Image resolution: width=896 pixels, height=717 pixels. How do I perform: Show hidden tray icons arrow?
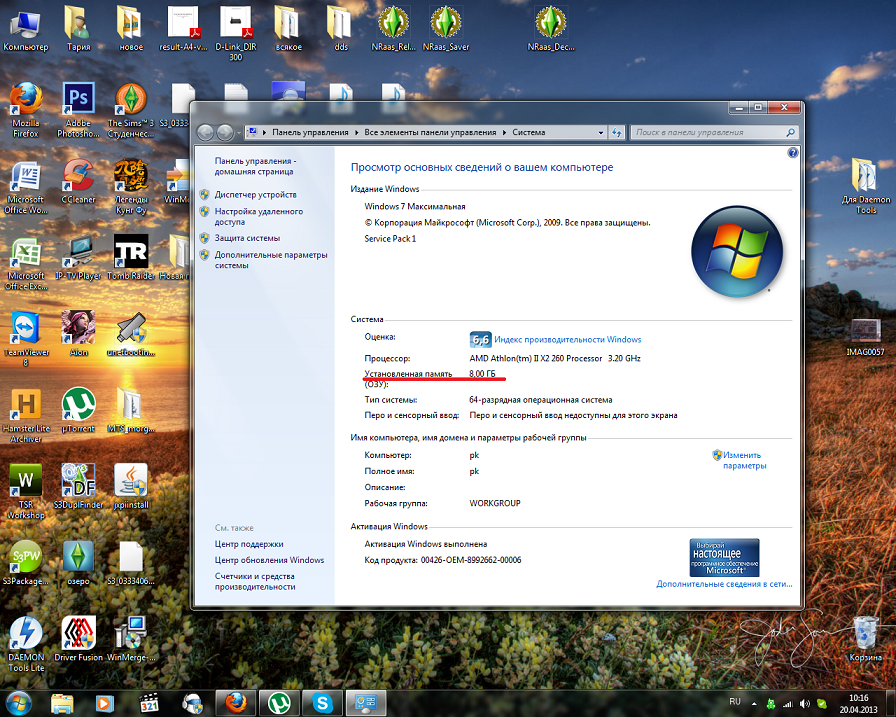754,704
